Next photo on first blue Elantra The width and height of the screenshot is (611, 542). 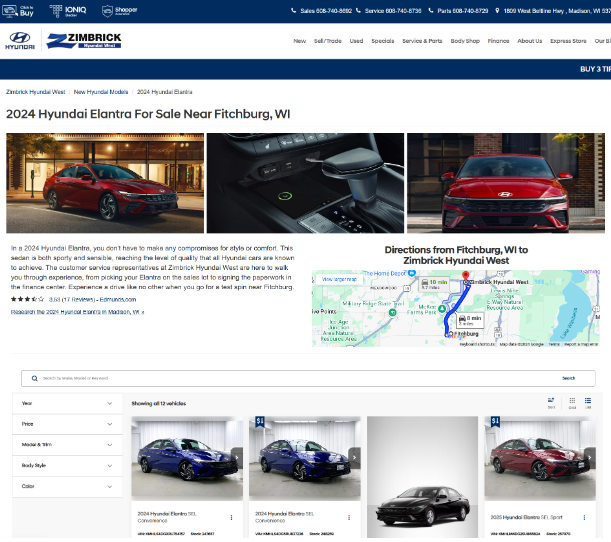tap(237, 458)
